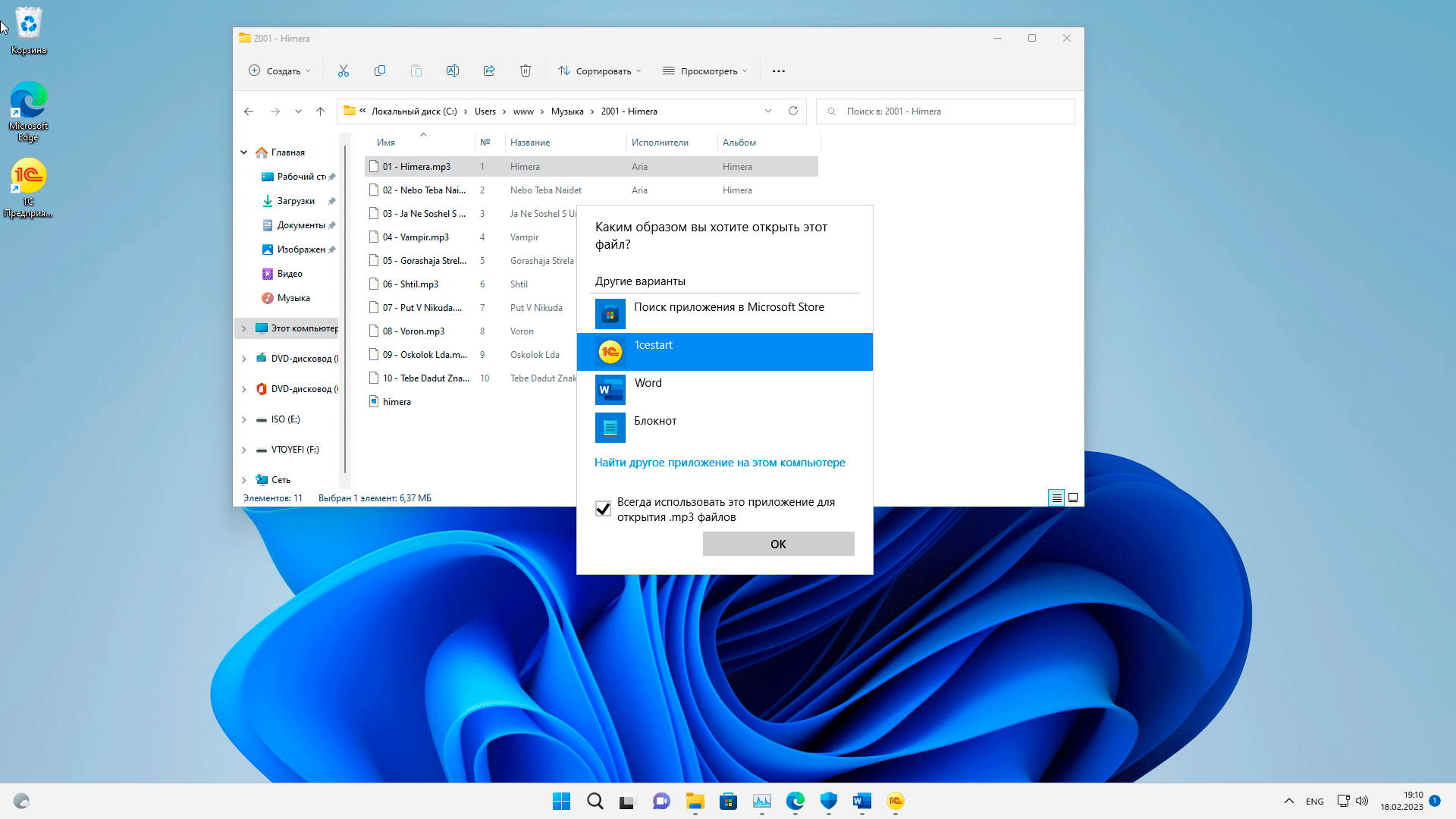Screen dimensions: 1456x819
Task: Open the Просмотреть dropdown
Action: tap(705, 71)
